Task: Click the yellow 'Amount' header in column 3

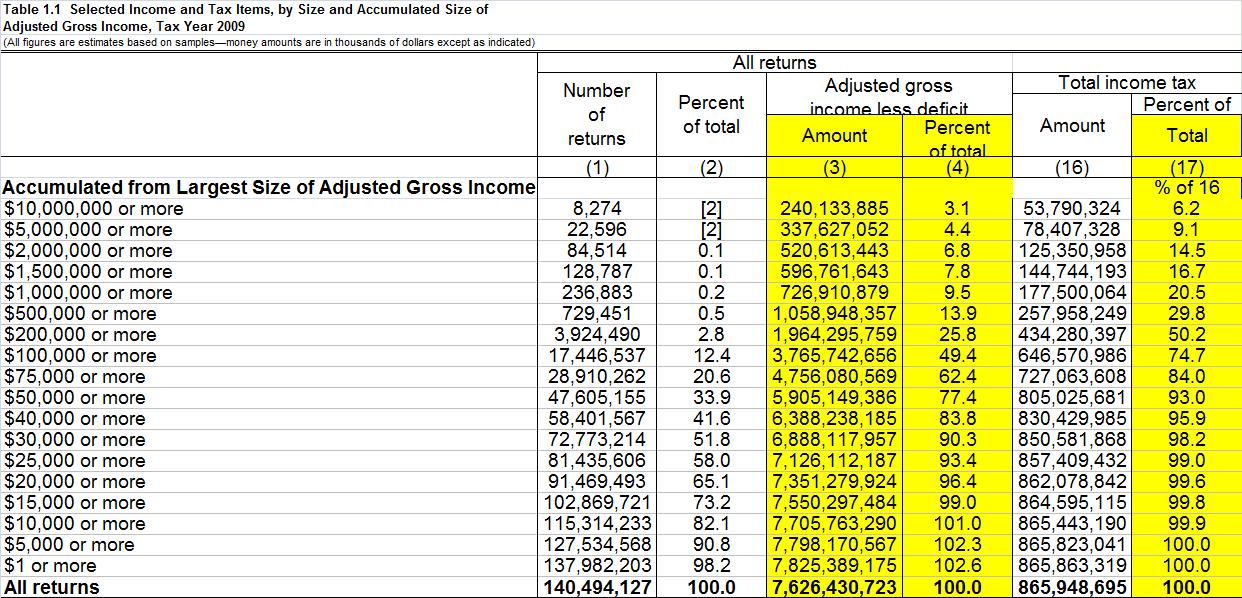Action: [834, 135]
